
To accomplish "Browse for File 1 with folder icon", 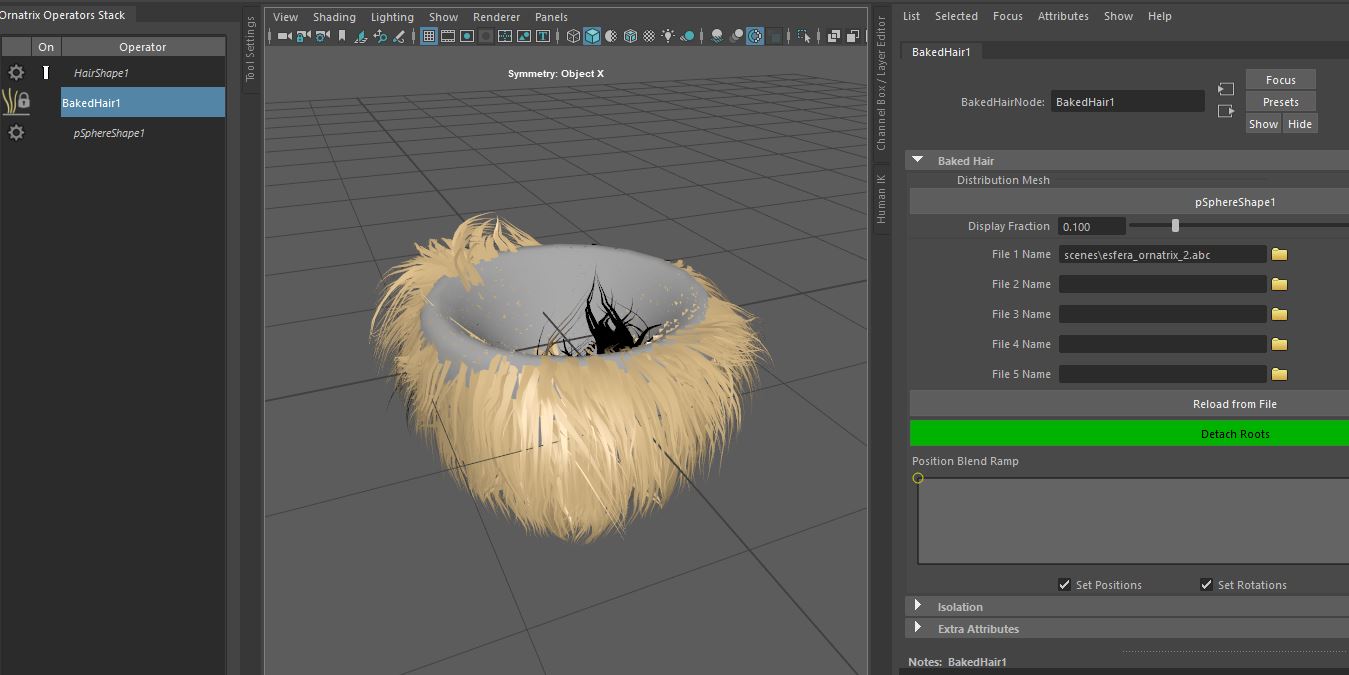I will click(x=1279, y=255).
